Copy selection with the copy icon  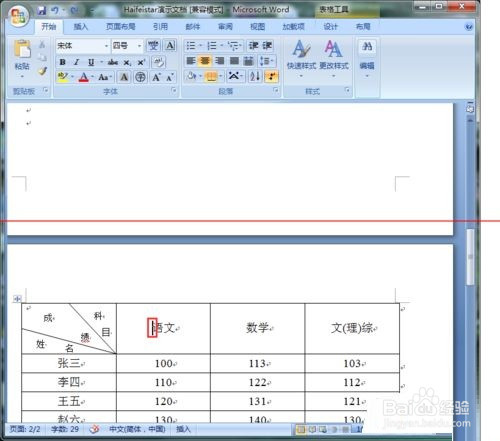42,57
